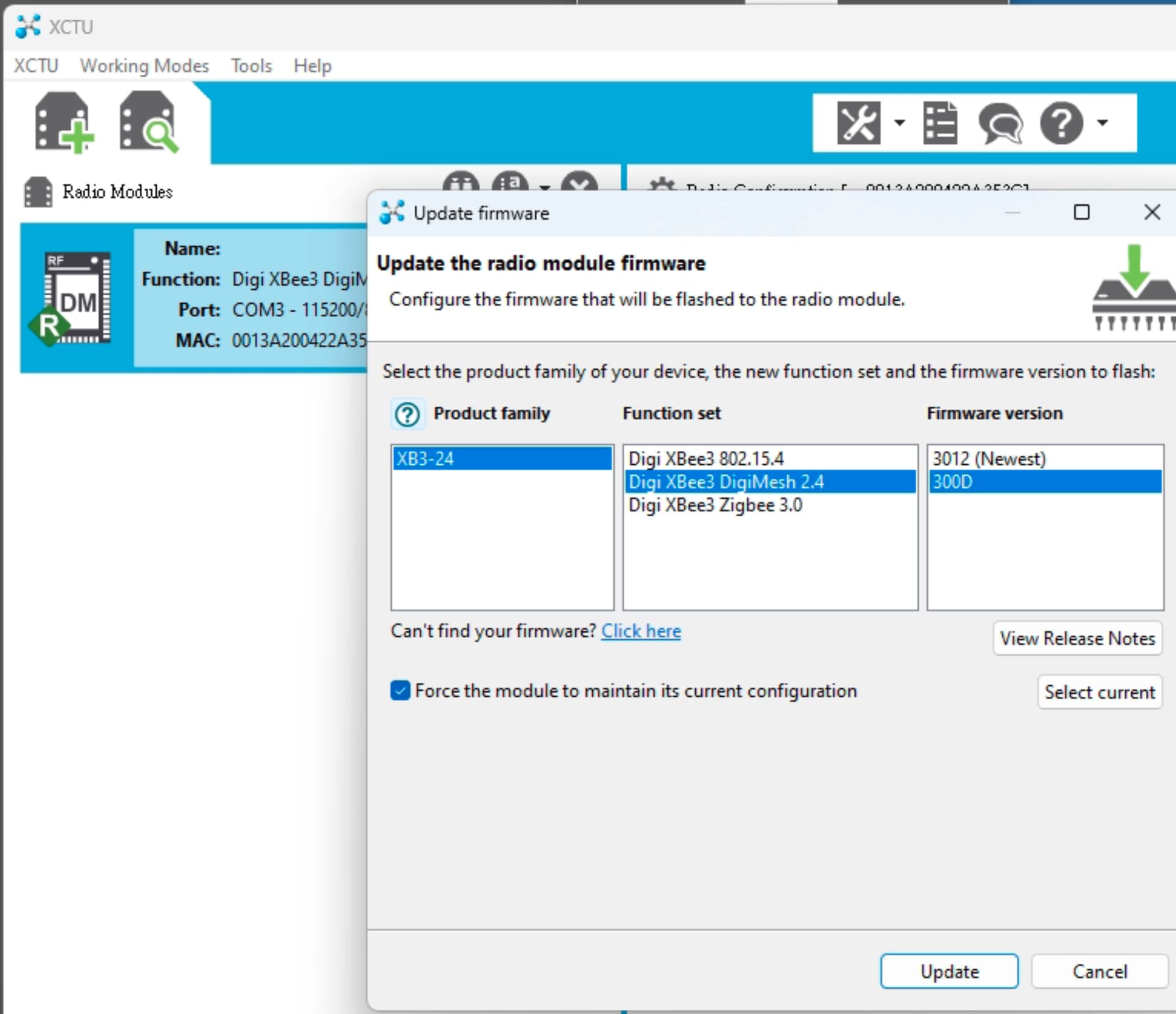Follow the Click here firmware link
The width and height of the screenshot is (1176, 1014).
point(641,631)
